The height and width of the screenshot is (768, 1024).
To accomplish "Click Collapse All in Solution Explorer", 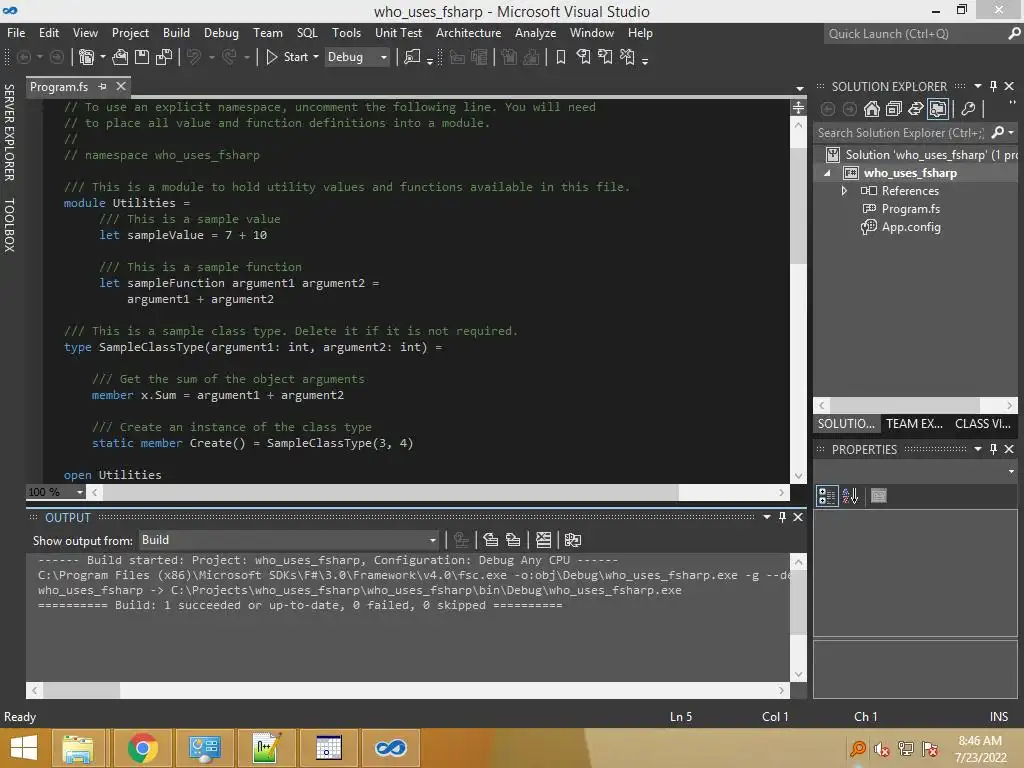I will click(894, 109).
